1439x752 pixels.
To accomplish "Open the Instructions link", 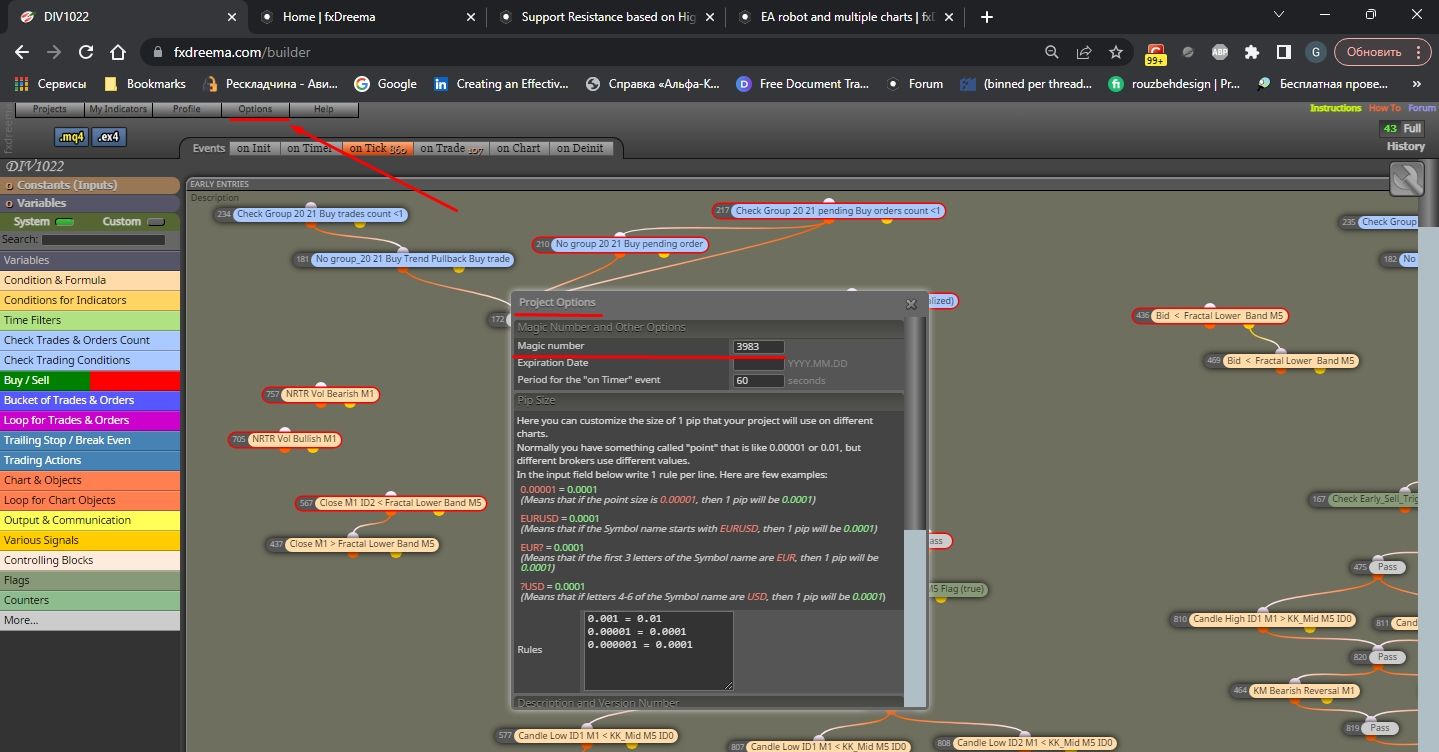I will (1336, 108).
